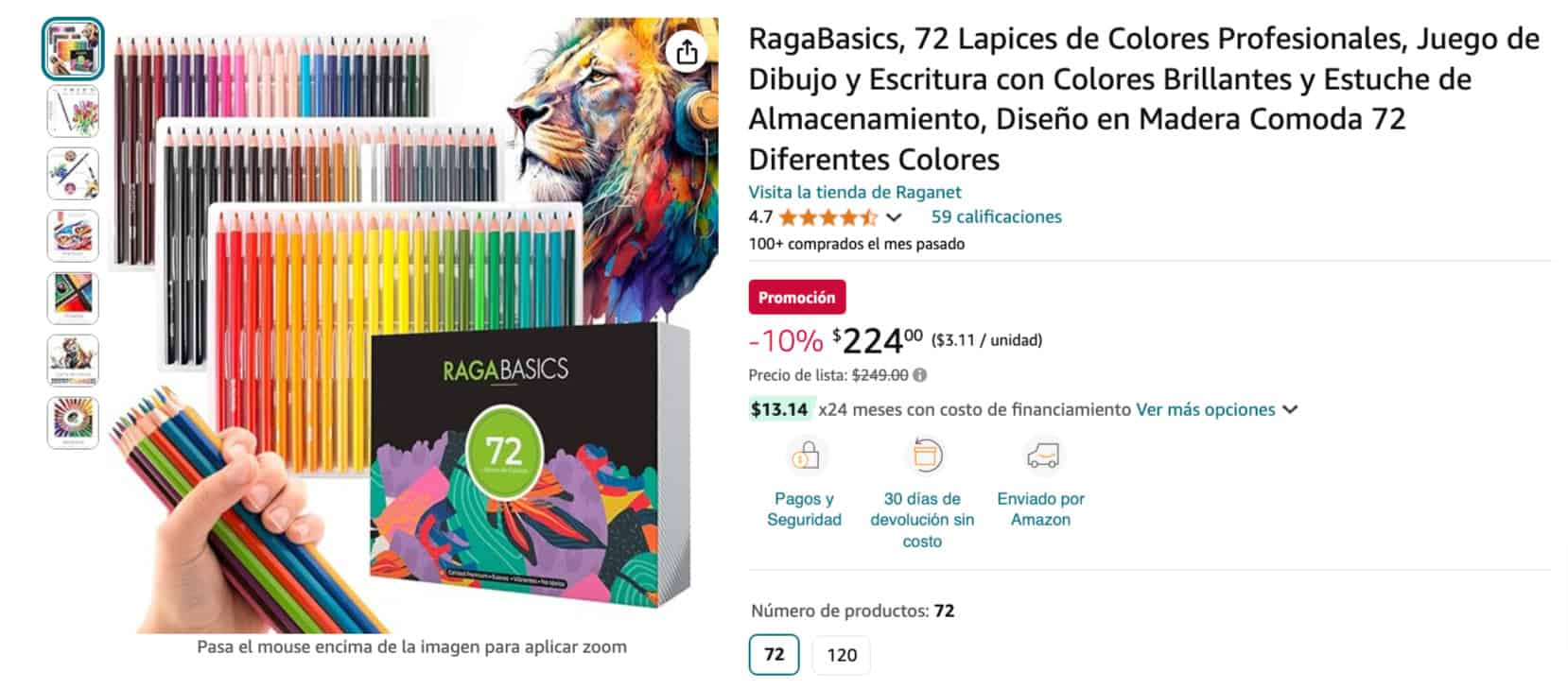Click the star rating icons
1568x689 pixels.
tap(828, 217)
